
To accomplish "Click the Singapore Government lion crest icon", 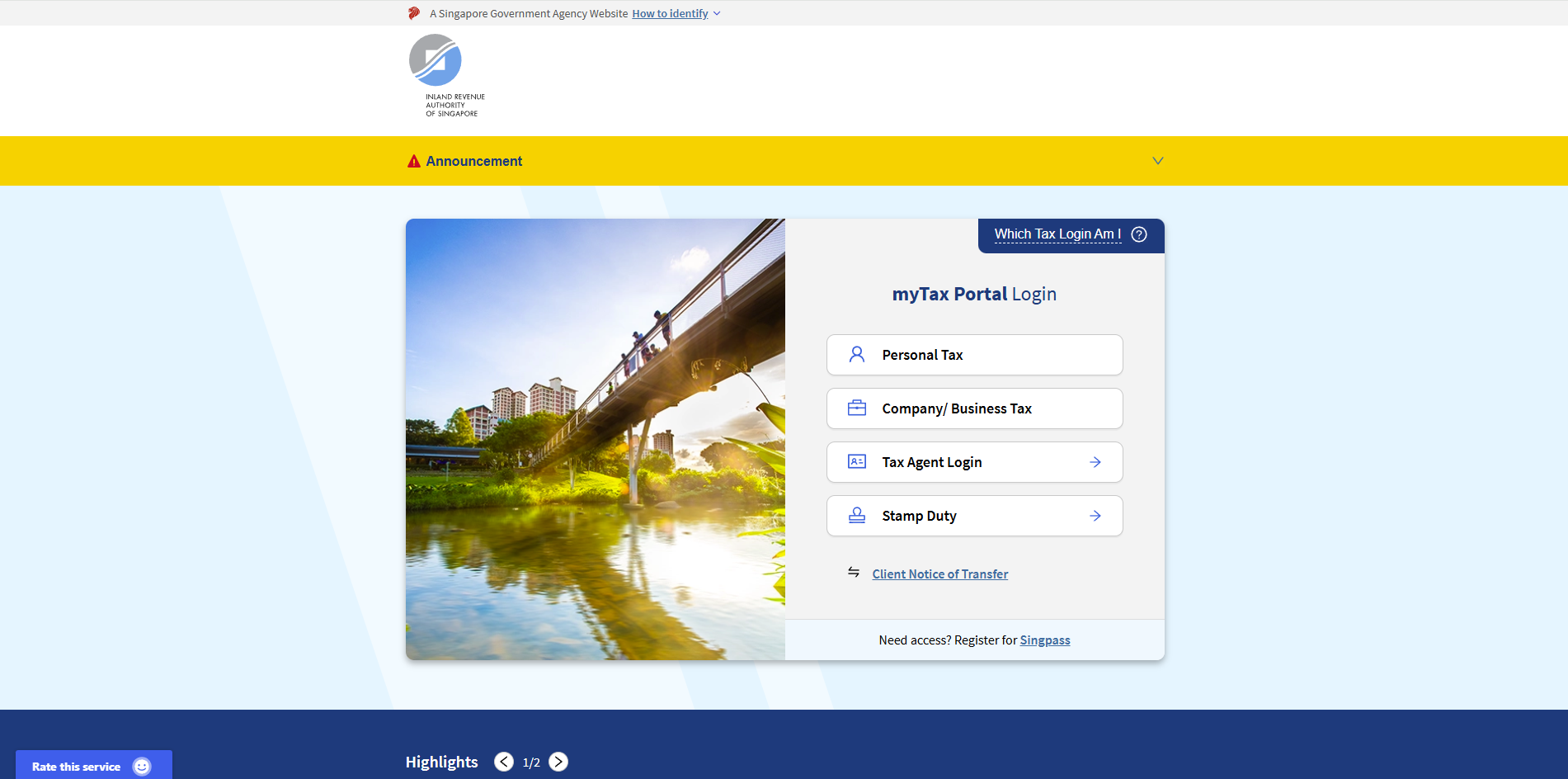I will point(414,13).
